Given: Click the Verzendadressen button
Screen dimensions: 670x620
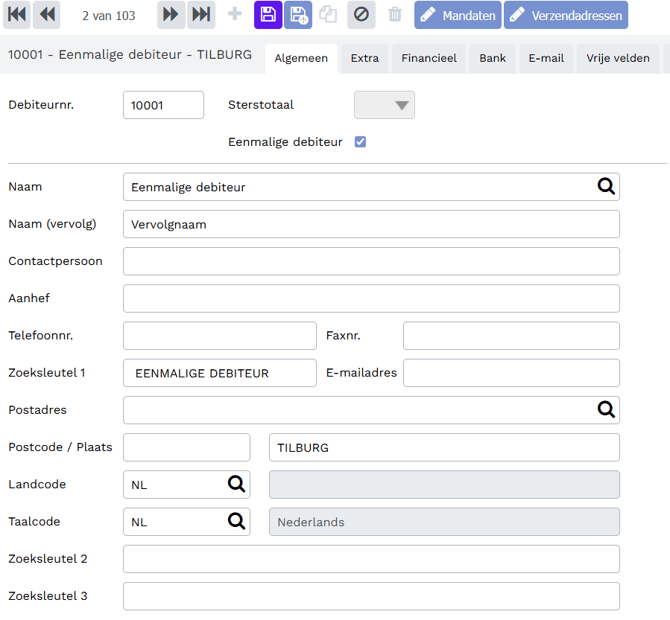Looking at the screenshot, I should [565, 15].
